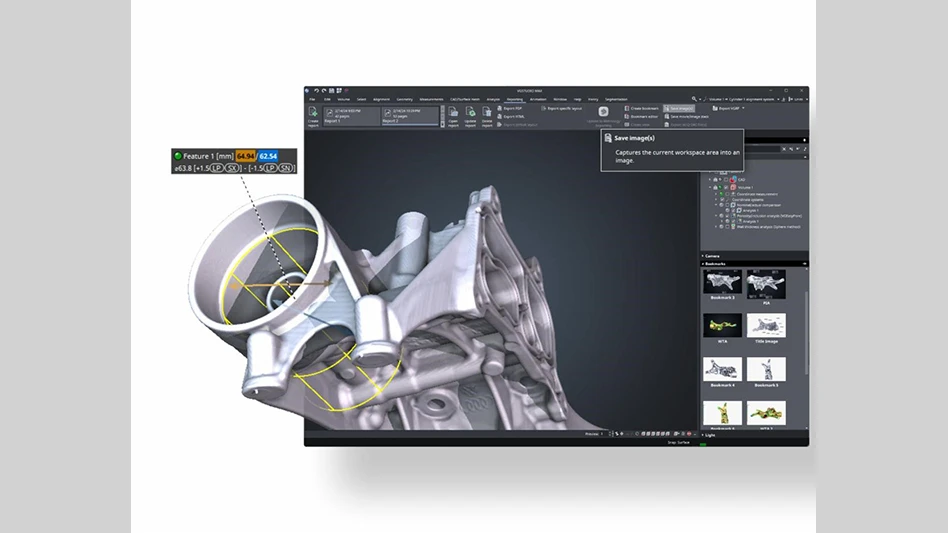Click the Create report icon
This screenshot has width=948, height=533.
[x=313, y=114]
